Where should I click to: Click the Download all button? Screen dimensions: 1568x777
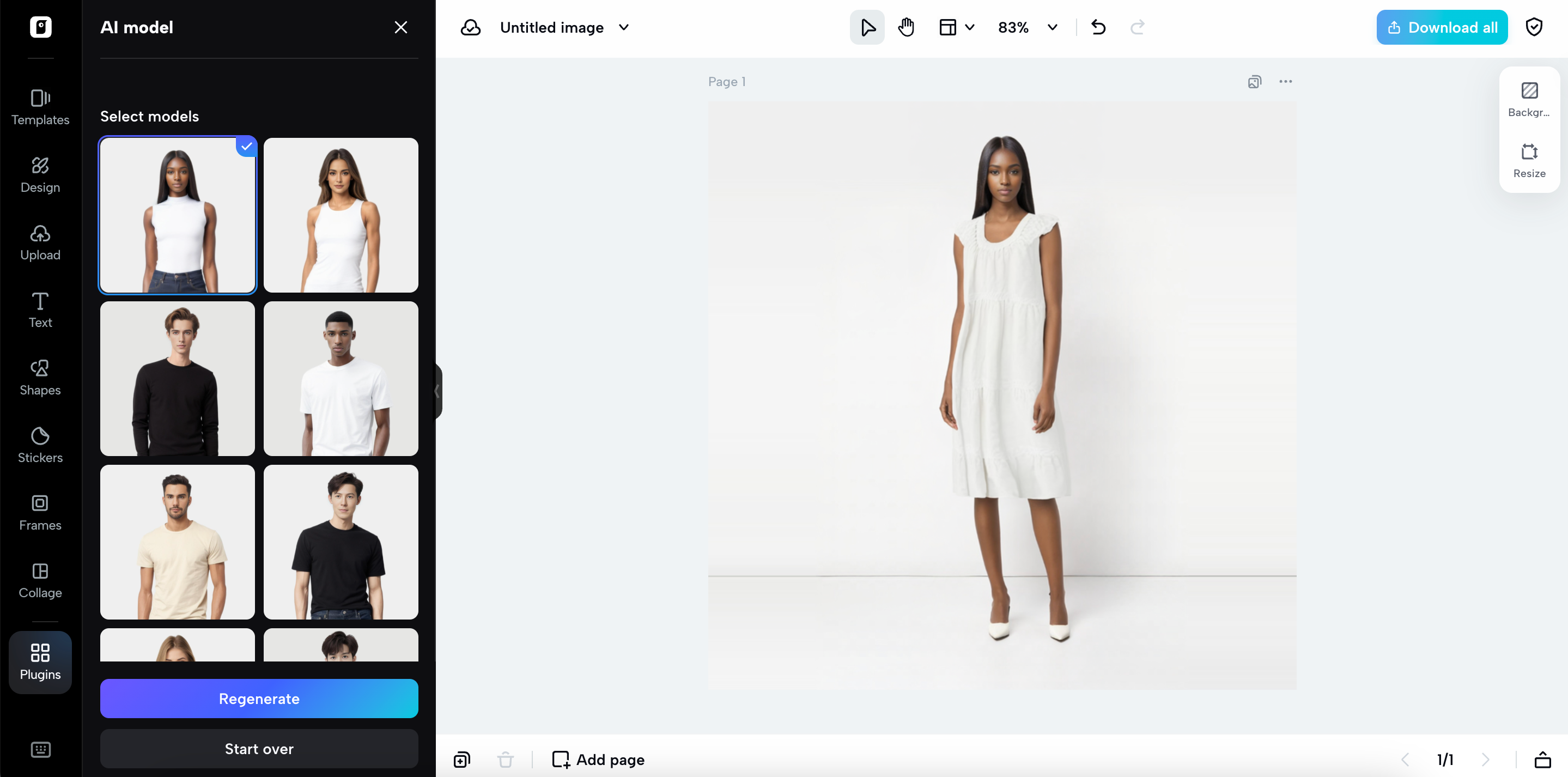click(x=1442, y=27)
